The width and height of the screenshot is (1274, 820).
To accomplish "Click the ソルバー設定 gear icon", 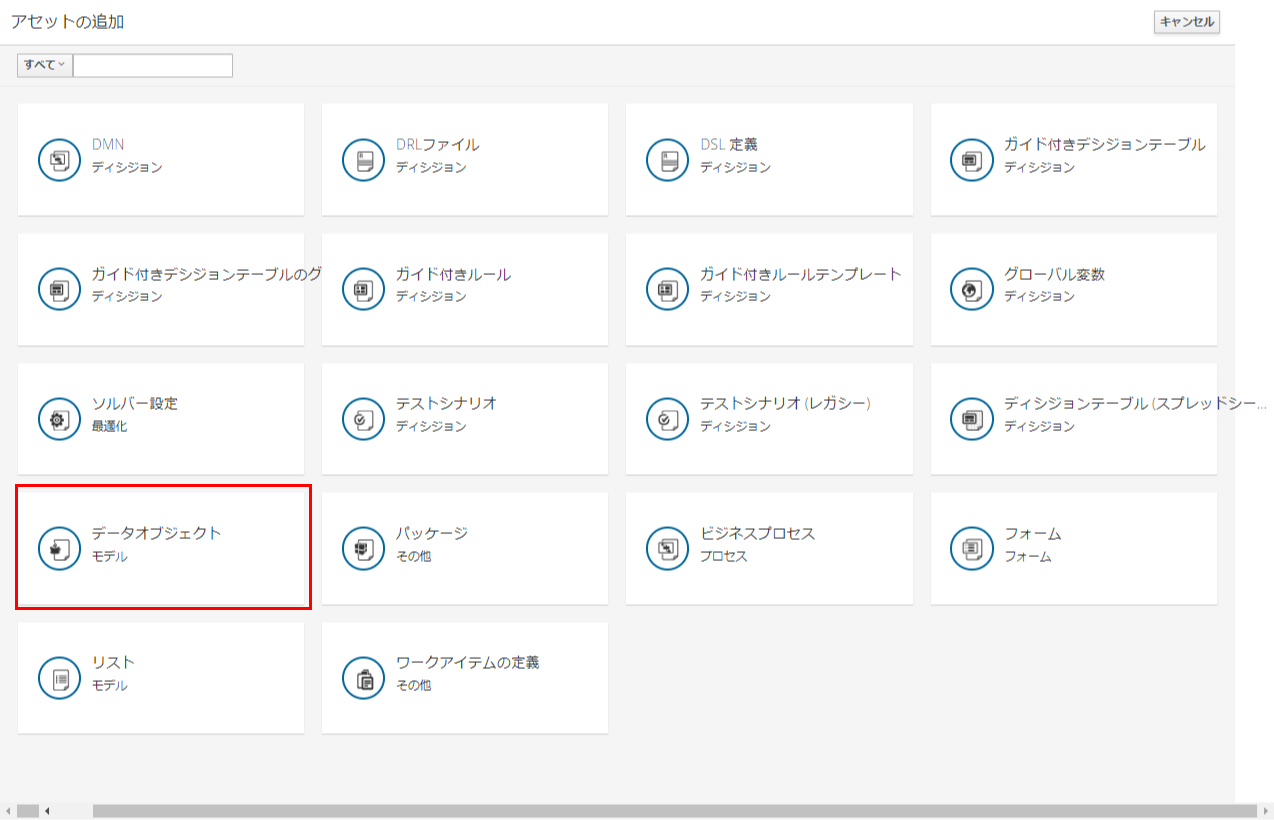I will pos(59,419).
